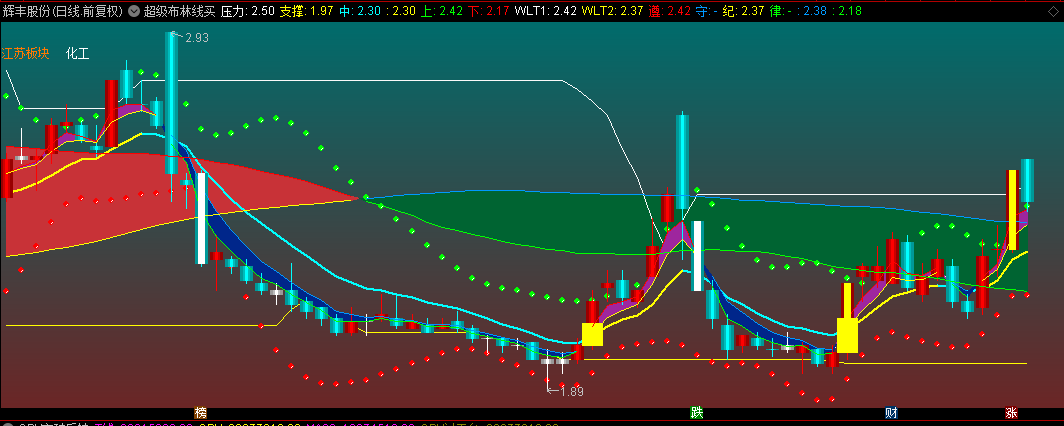
Task: Click the 榜 event marker on the timeline
Action: [200, 412]
